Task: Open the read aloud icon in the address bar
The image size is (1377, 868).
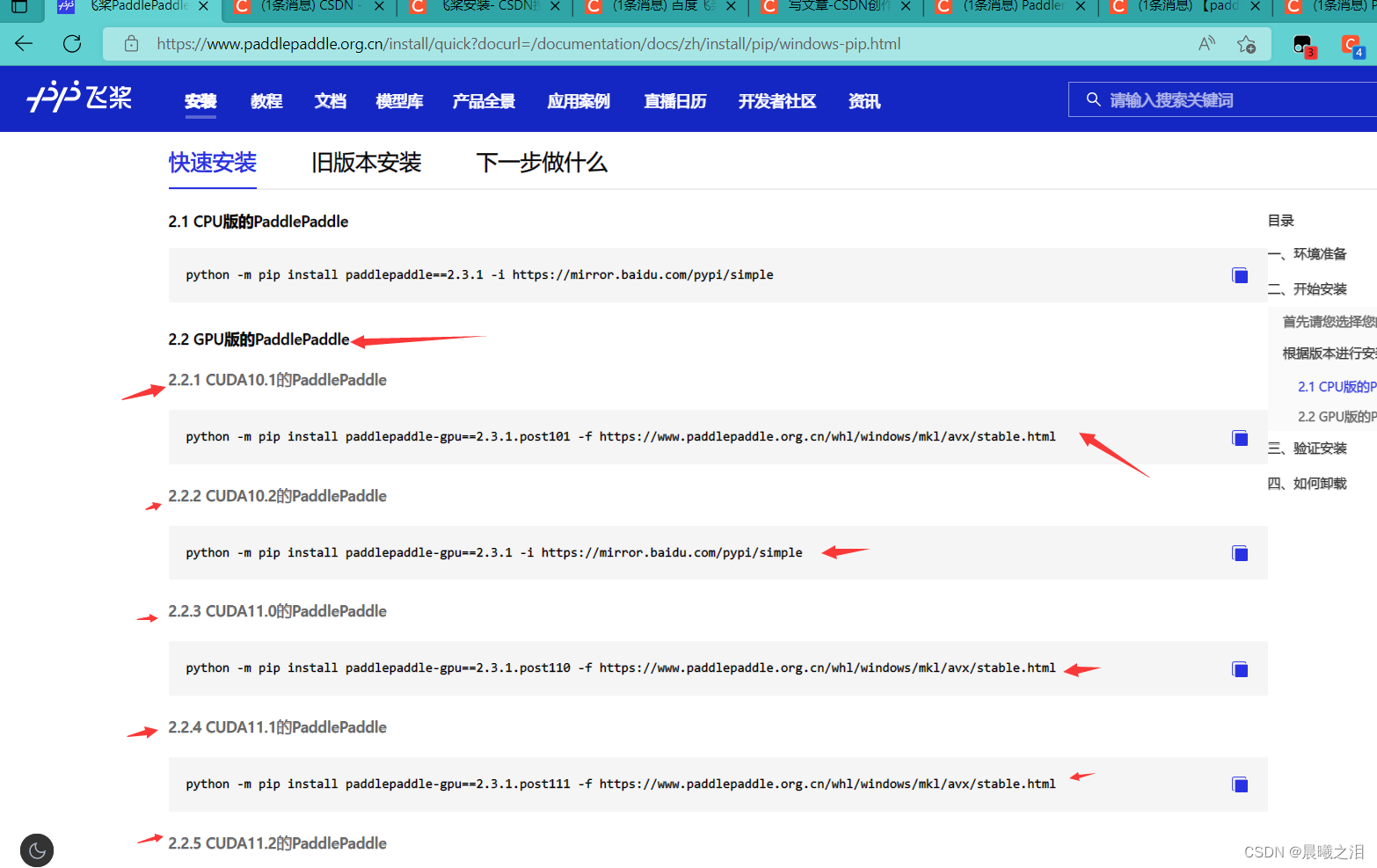Action: click(x=1206, y=43)
